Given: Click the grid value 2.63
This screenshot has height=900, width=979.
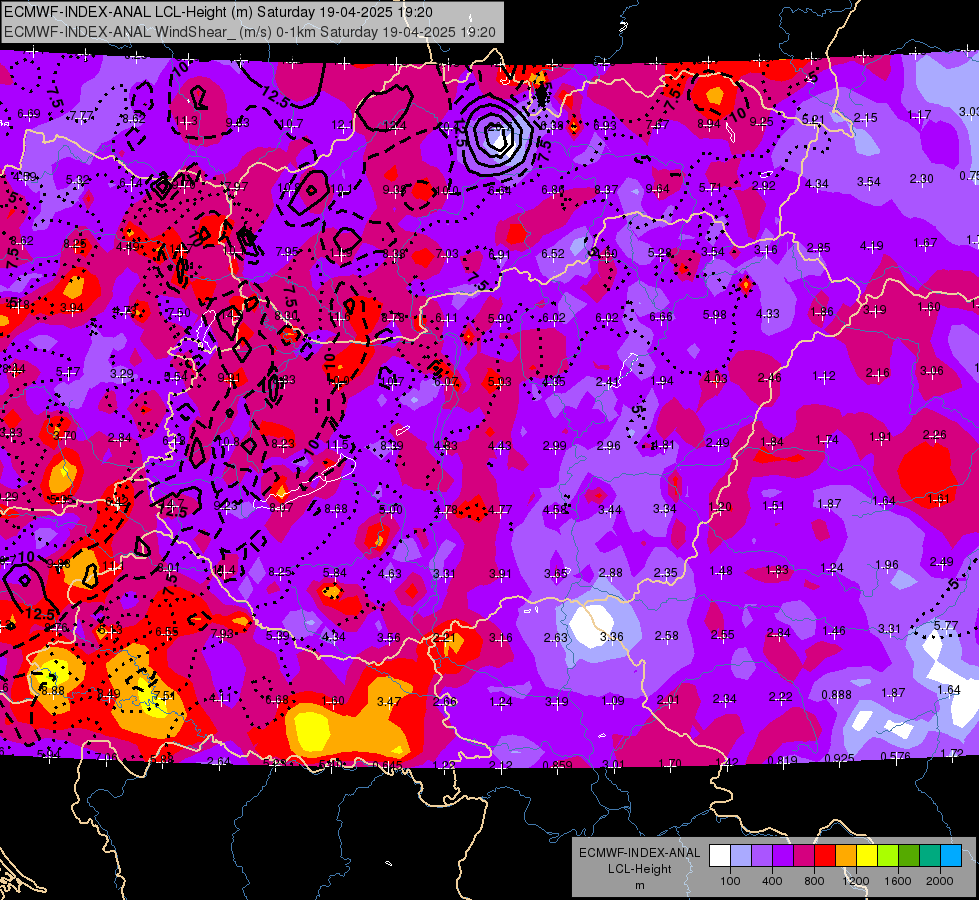Looking at the screenshot, I should coord(555,637).
